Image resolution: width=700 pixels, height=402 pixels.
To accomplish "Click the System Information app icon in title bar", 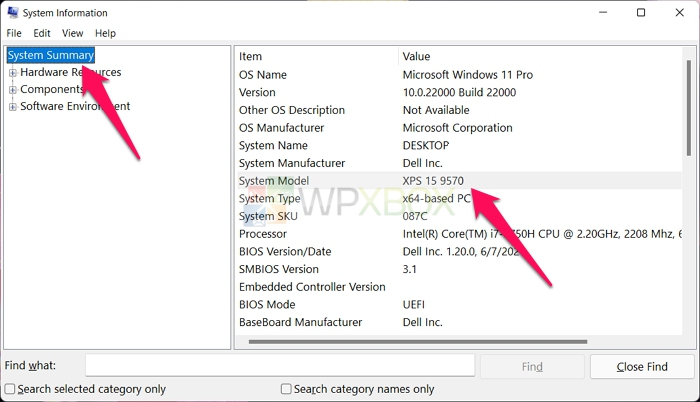I will (x=13, y=13).
